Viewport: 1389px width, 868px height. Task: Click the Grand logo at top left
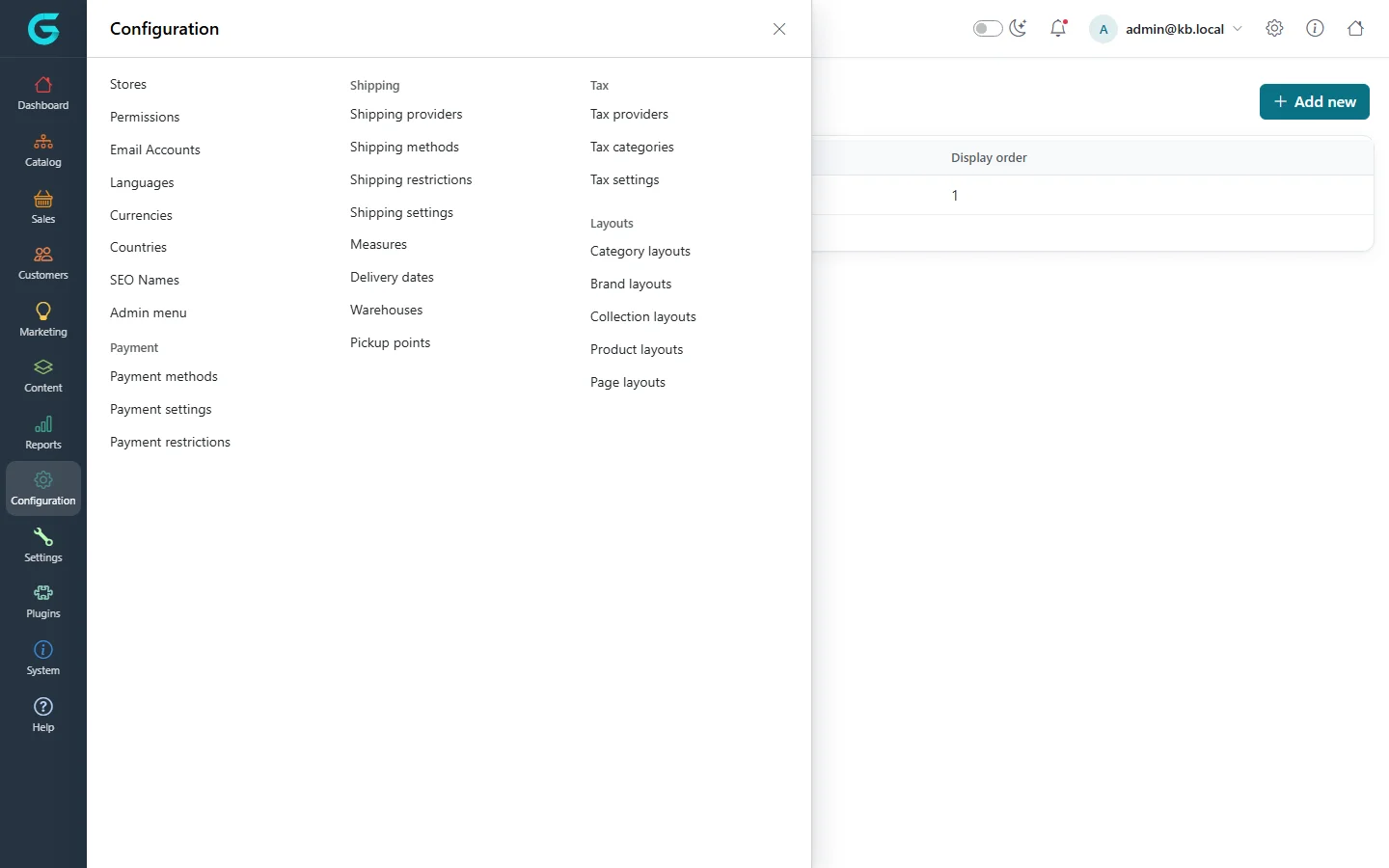coord(43,29)
